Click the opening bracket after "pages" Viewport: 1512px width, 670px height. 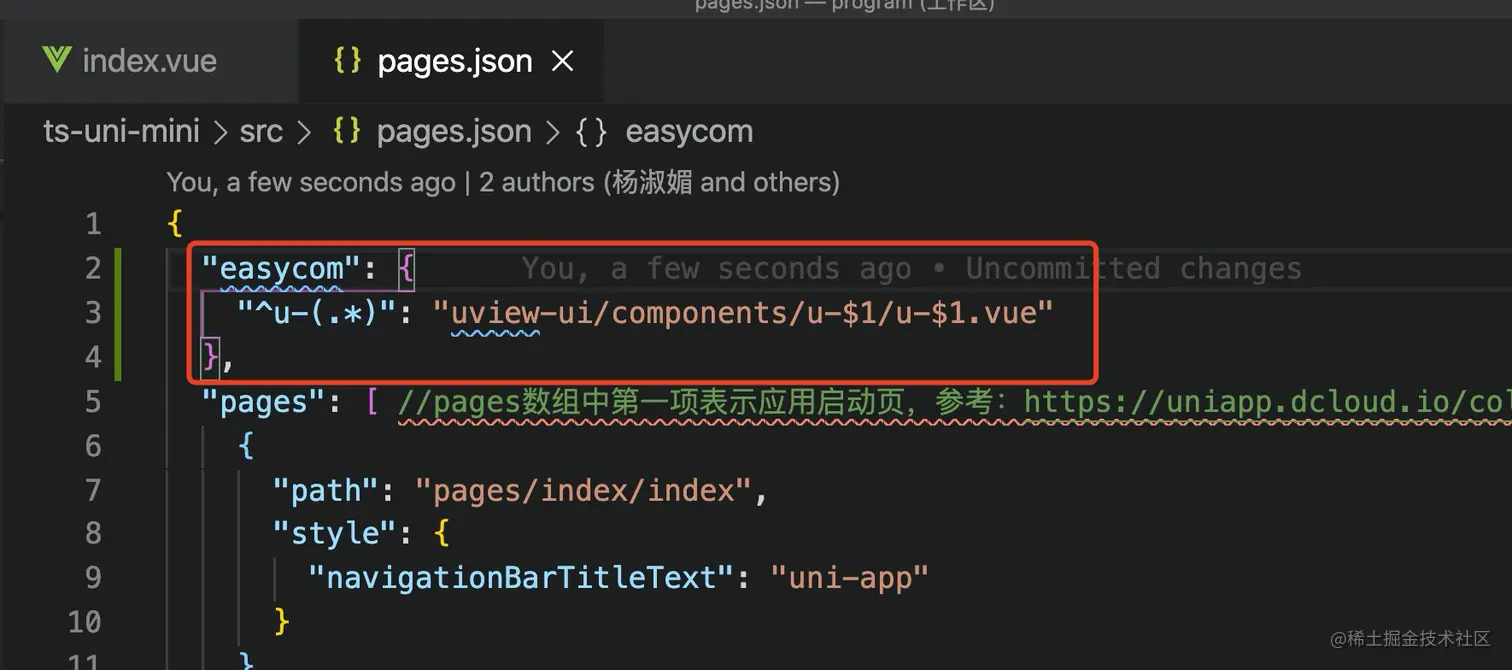[x=370, y=402]
